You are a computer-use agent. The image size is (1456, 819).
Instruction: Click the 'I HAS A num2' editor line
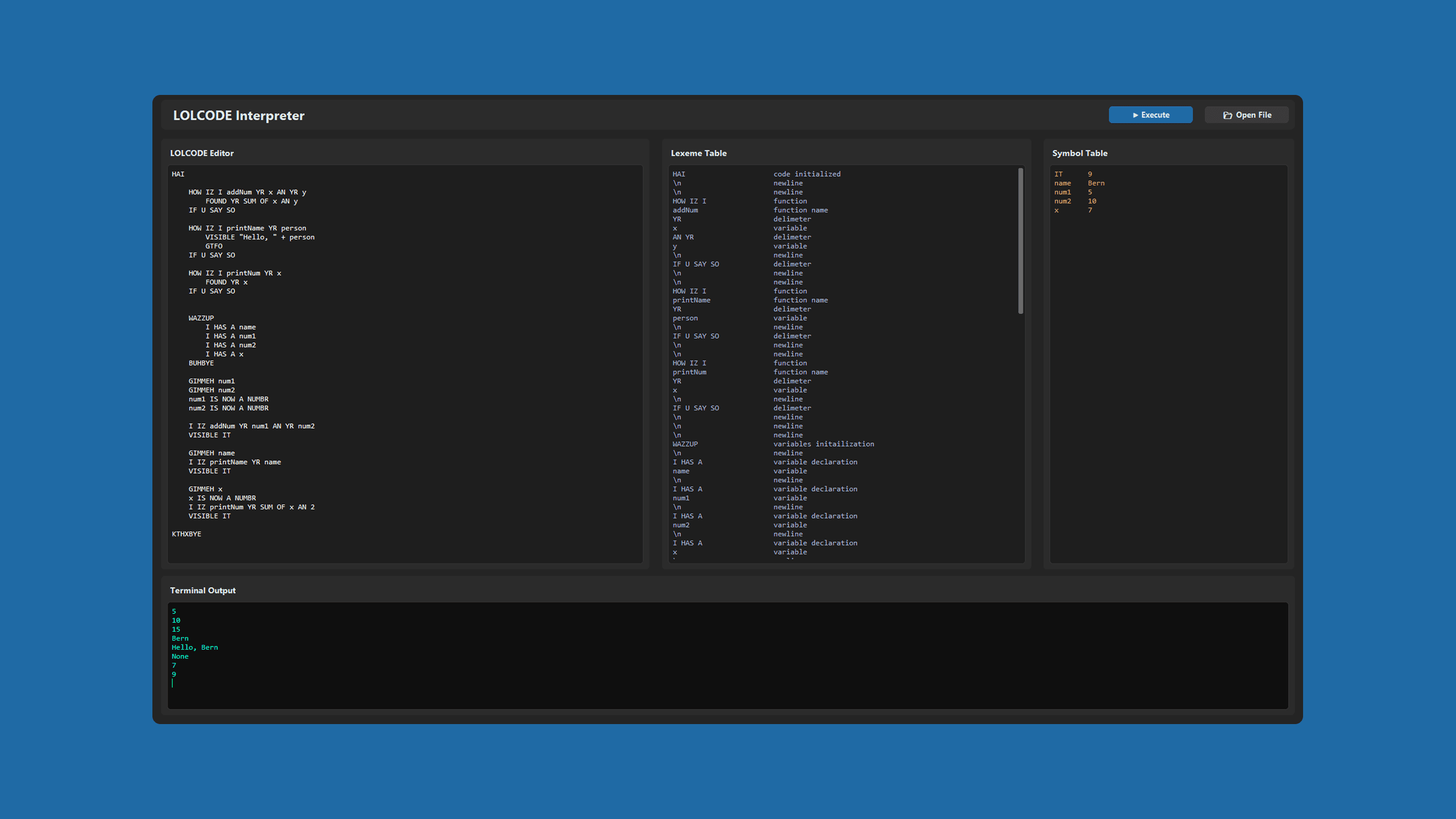(x=230, y=345)
